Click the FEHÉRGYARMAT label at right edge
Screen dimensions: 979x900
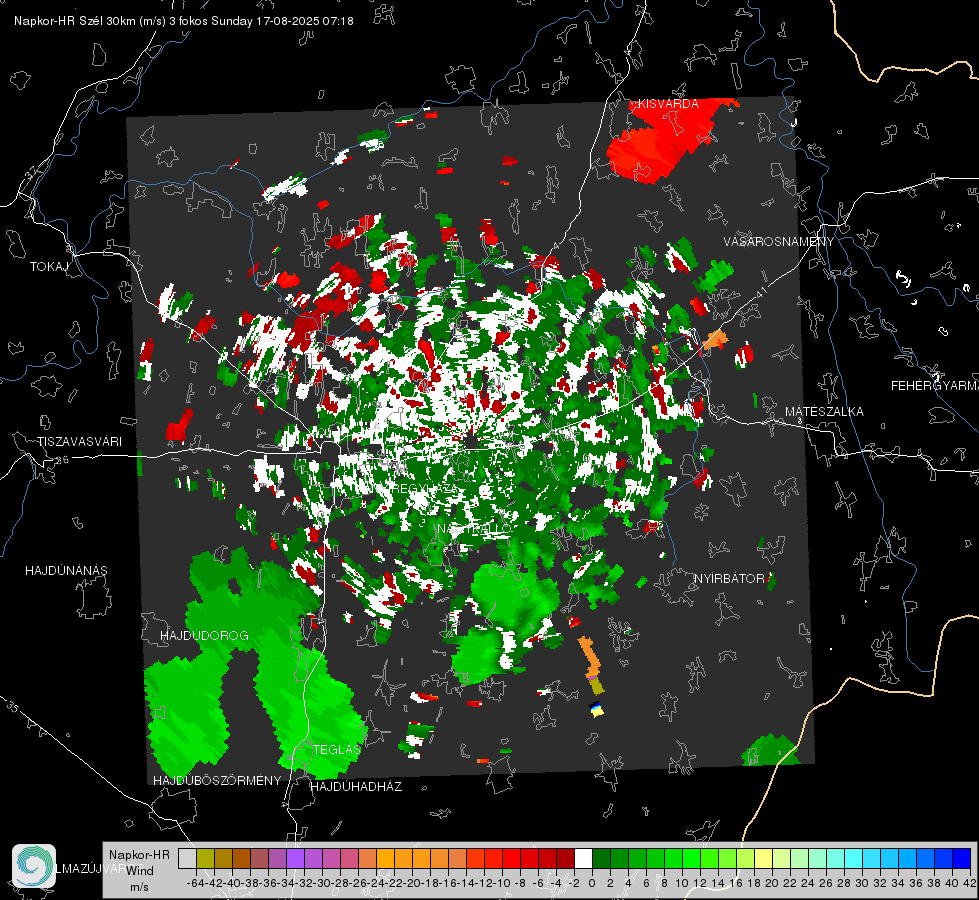click(934, 386)
